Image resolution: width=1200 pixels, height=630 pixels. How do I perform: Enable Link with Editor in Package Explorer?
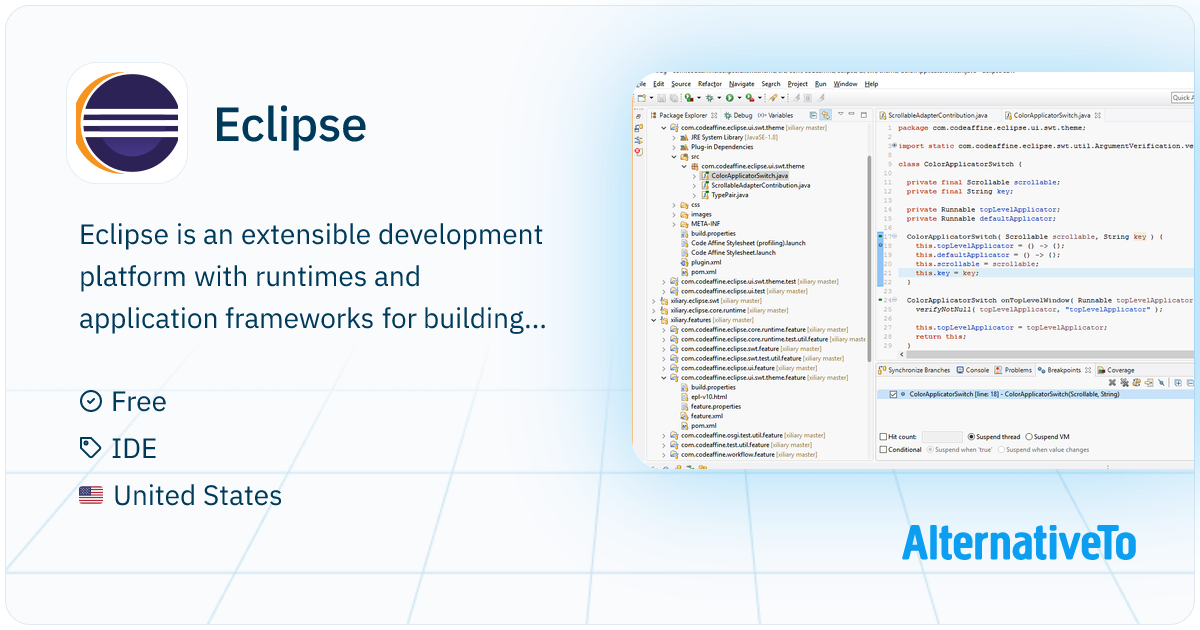(826, 115)
